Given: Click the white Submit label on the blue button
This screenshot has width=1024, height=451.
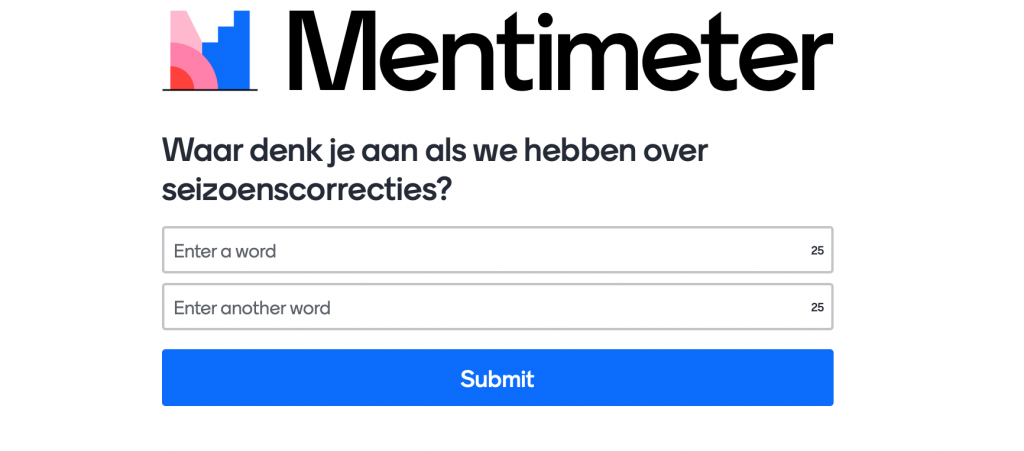Looking at the screenshot, I should click(498, 379).
